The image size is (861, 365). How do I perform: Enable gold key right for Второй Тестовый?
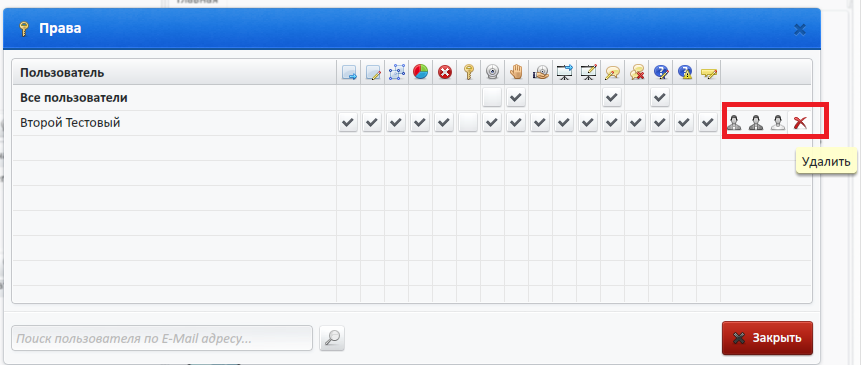(468, 122)
